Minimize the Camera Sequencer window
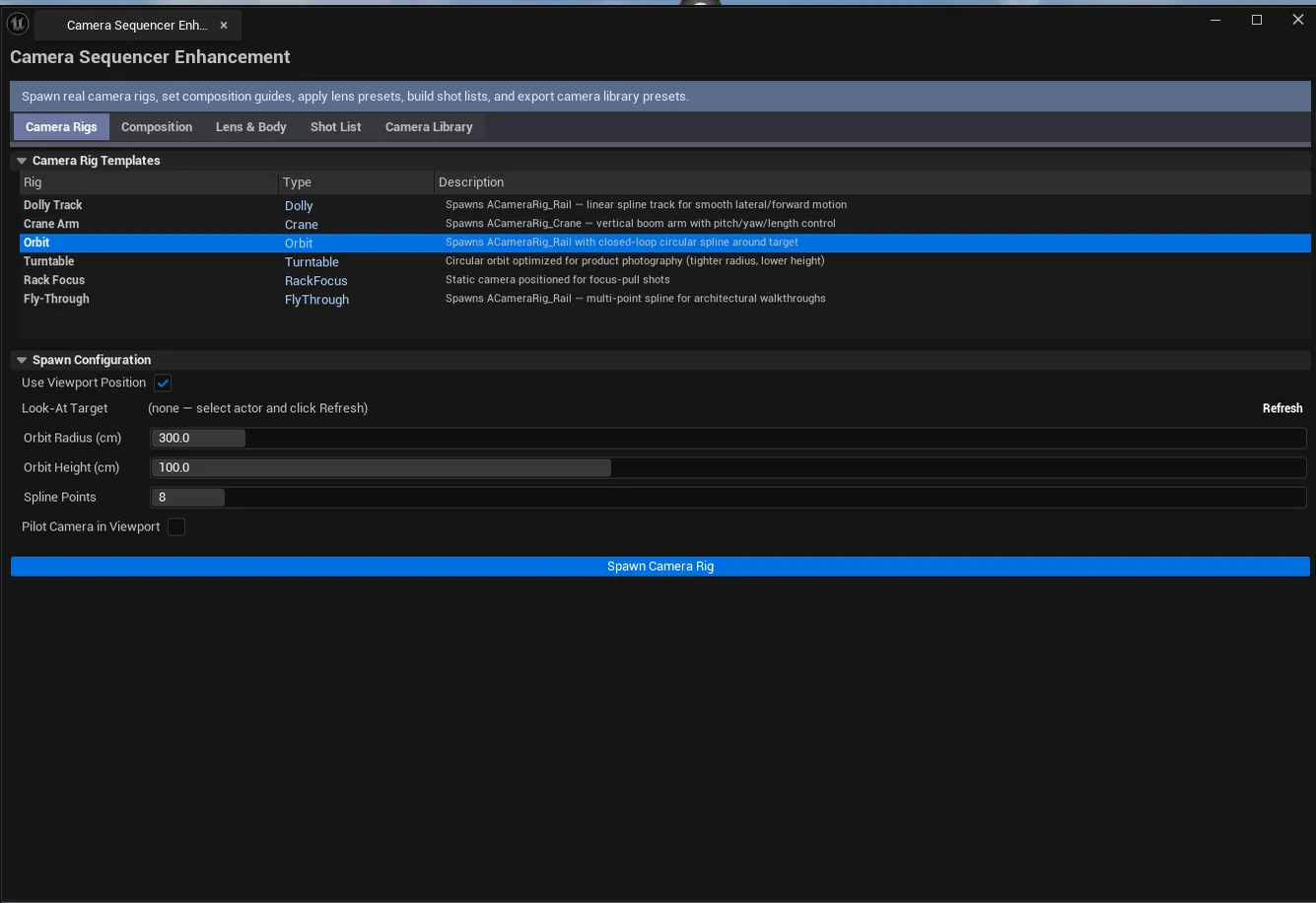Viewport: 1316px width, 903px height. click(x=1215, y=20)
